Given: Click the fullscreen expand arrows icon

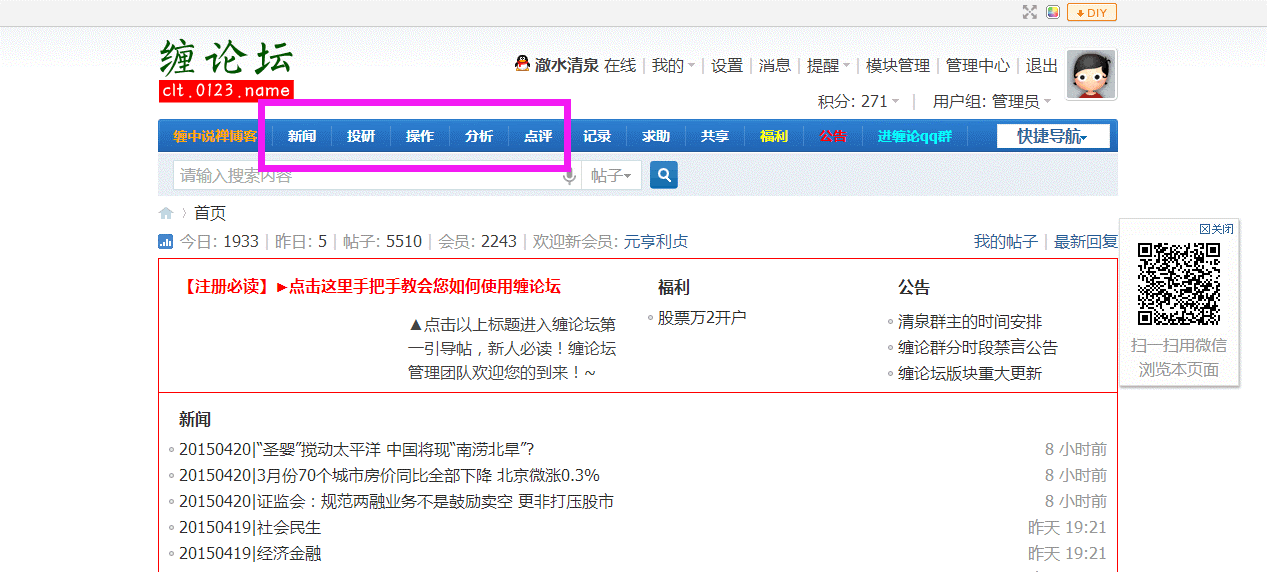Looking at the screenshot, I should click(1030, 12).
